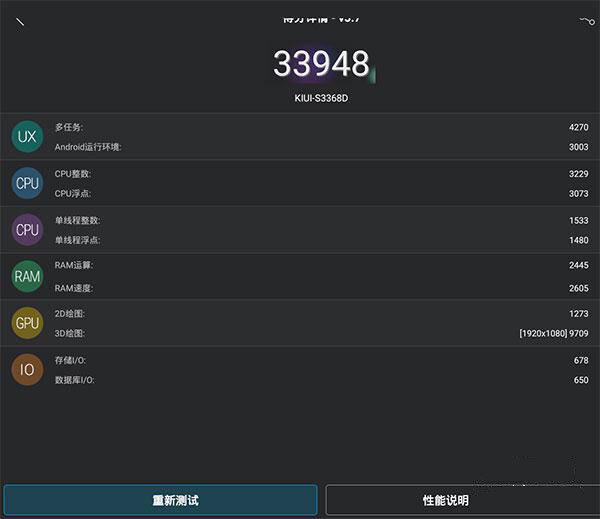600x519 pixels.
Task: Click the storage I/O score 678
Action: (x=581, y=361)
